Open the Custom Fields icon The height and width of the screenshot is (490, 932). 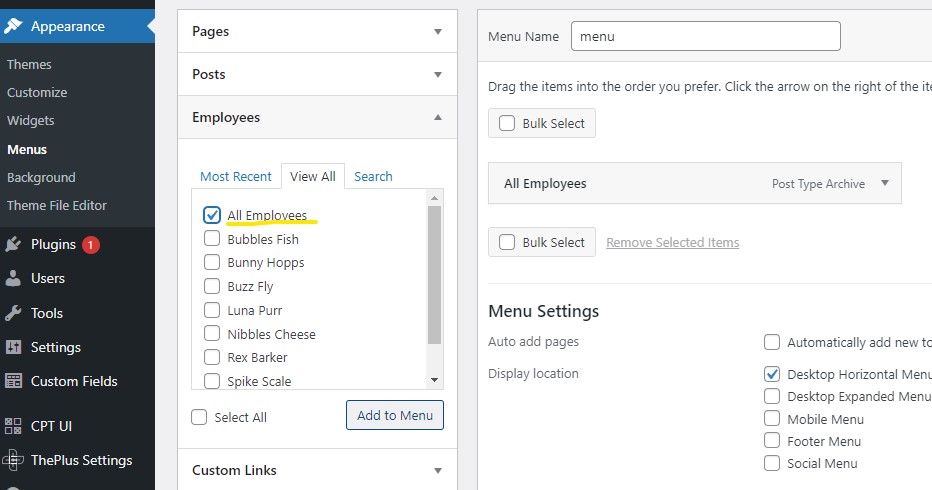click(x=13, y=381)
